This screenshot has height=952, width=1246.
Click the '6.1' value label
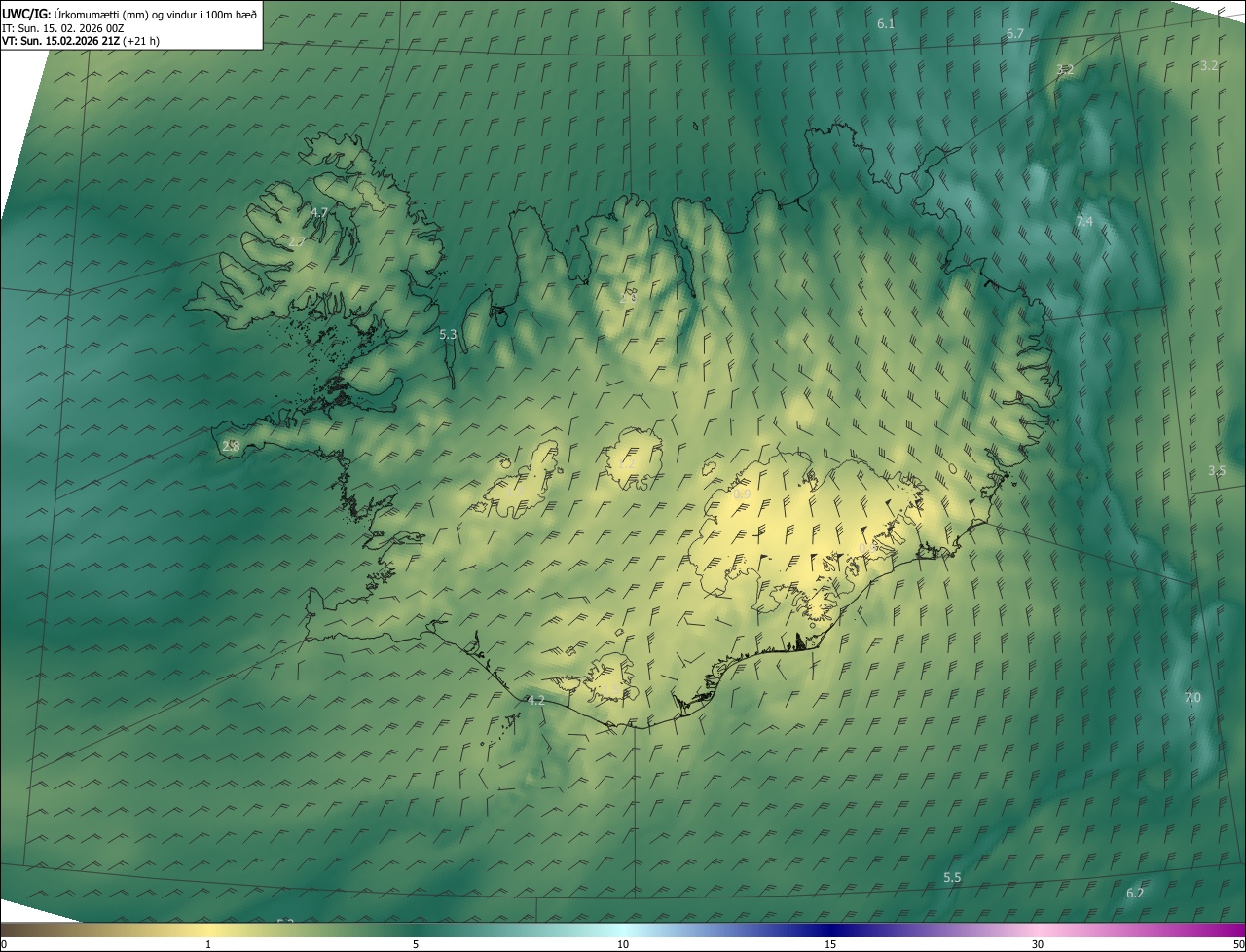tap(886, 23)
